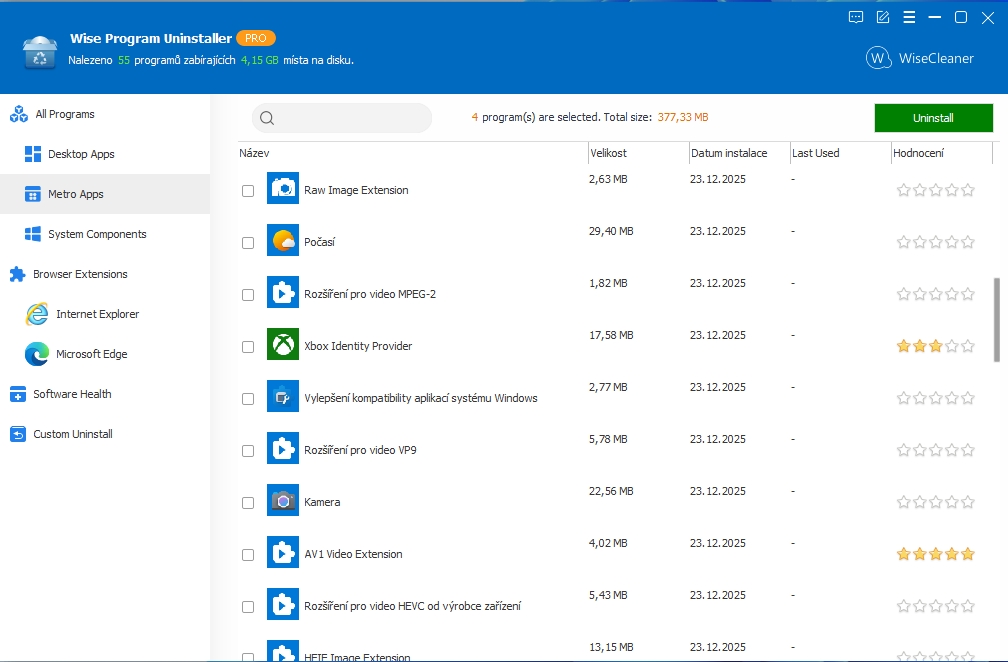The height and width of the screenshot is (662, 1008).
Task: Click the Xbox Identity Provider icon
Action: click(283, 345)
